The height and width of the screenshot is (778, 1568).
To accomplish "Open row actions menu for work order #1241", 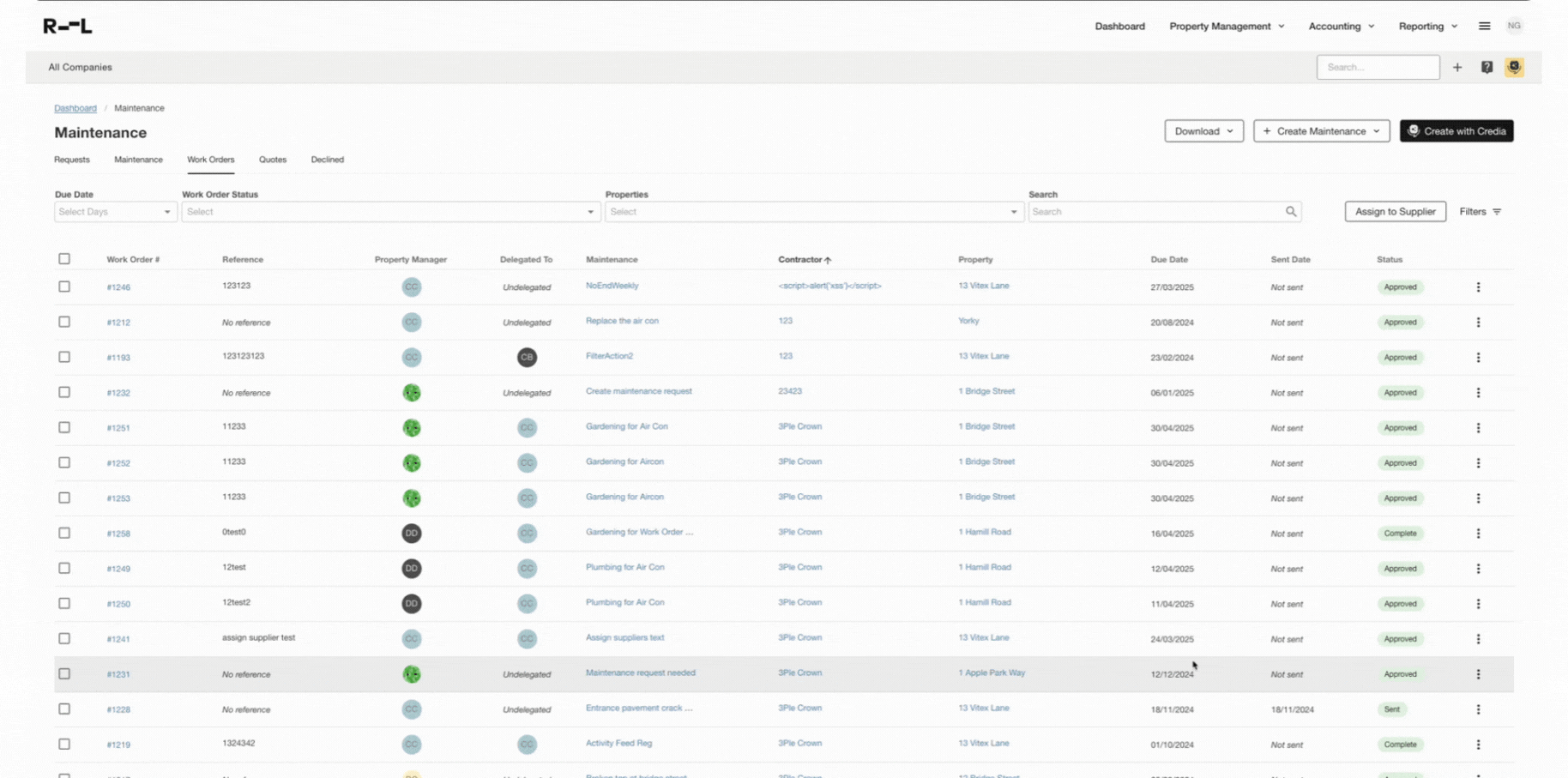I will pos(1478,639).
